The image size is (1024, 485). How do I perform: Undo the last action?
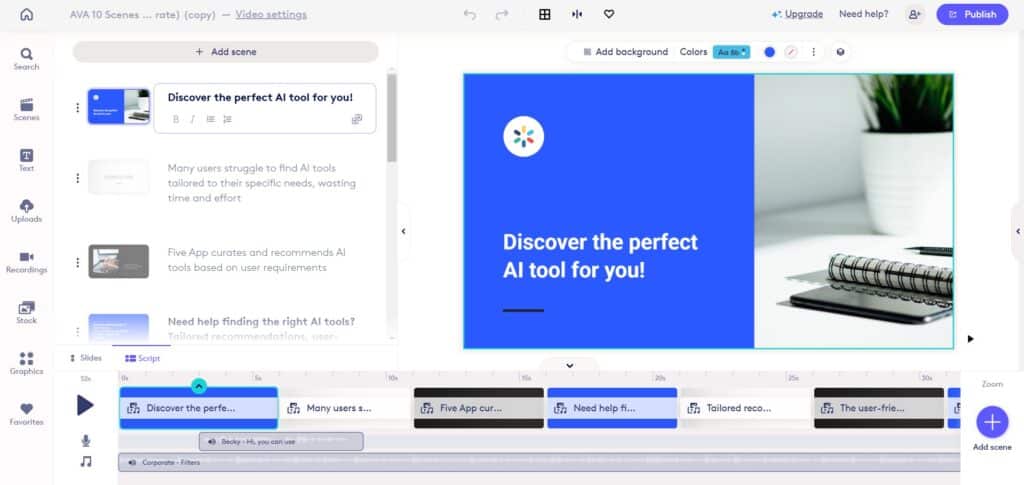coord(470,14)
